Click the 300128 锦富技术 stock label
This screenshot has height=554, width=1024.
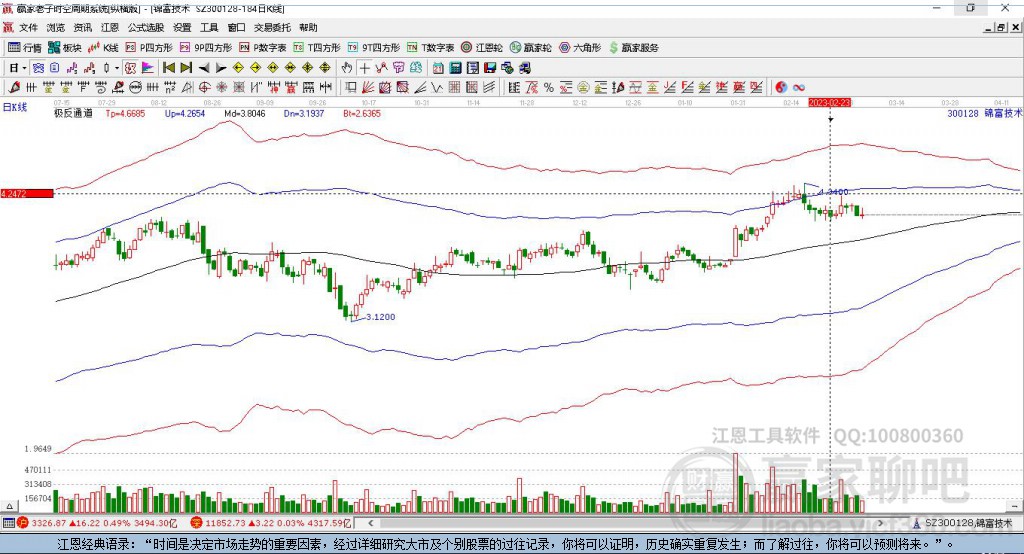point(984,113)
